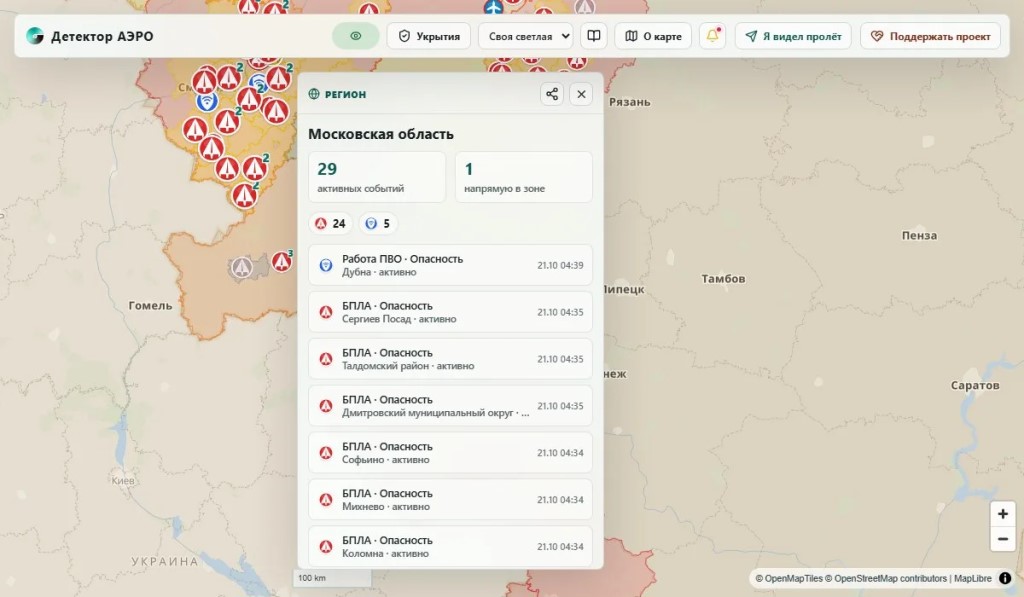Zoom in the map with plus button

(1002, 514)
